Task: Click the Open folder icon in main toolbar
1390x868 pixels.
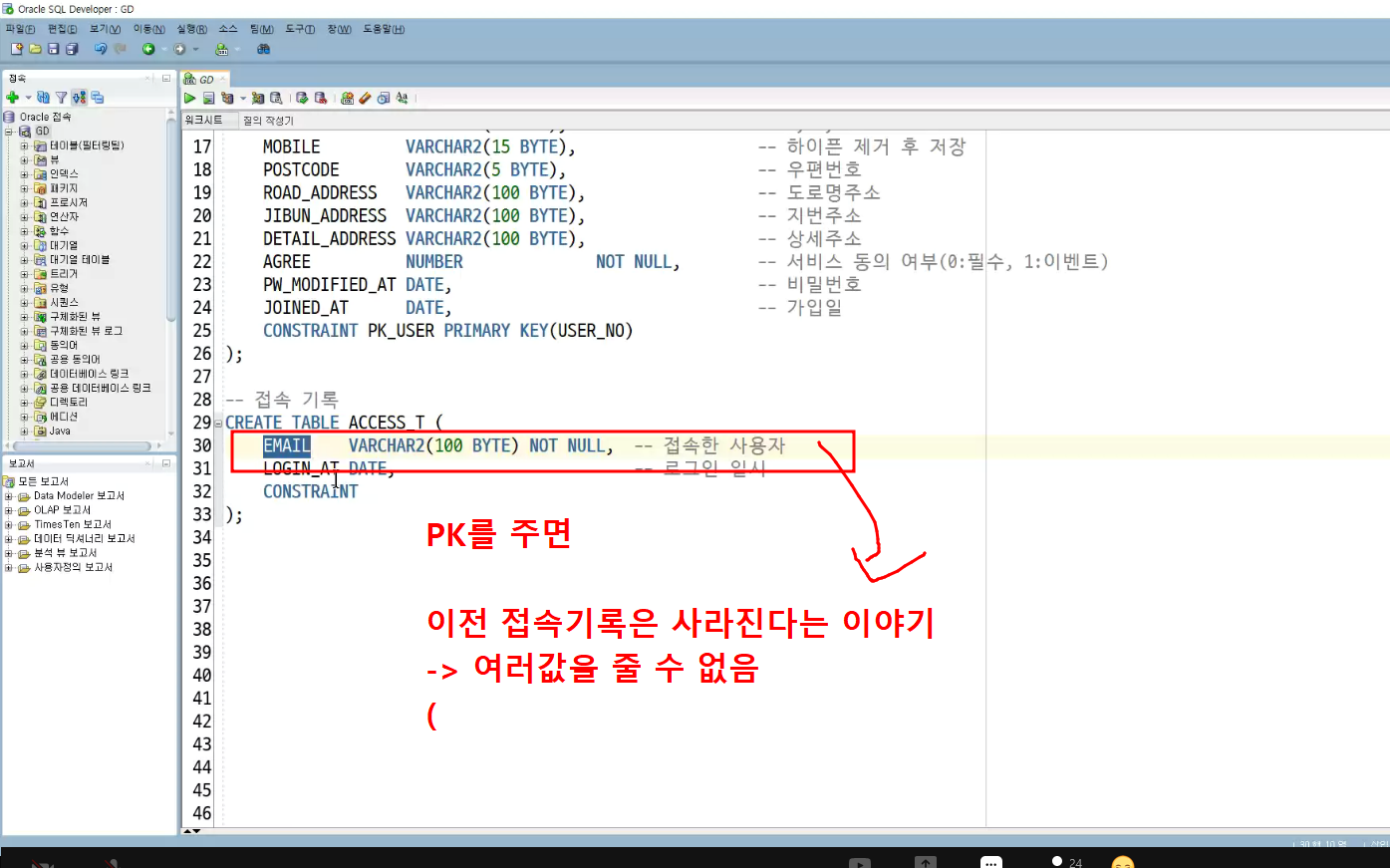Action: (x=35, y=48)
